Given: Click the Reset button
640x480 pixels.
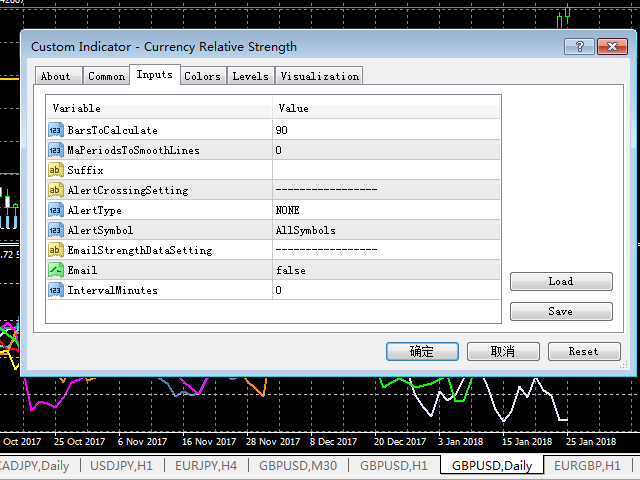Looking at the screenshot, I should coord(584,351).
